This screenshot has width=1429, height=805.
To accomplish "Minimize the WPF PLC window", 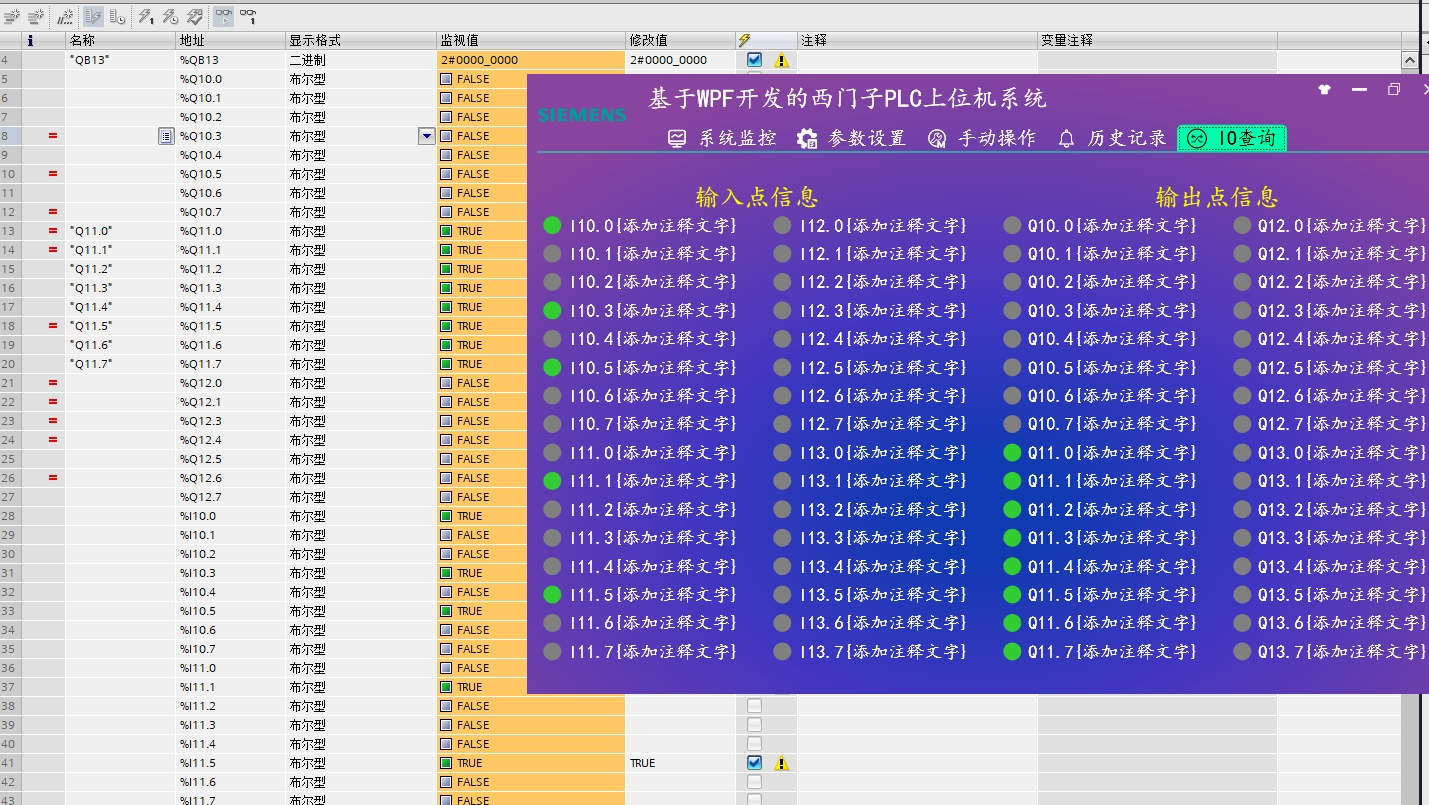I will click(1359, 89).
